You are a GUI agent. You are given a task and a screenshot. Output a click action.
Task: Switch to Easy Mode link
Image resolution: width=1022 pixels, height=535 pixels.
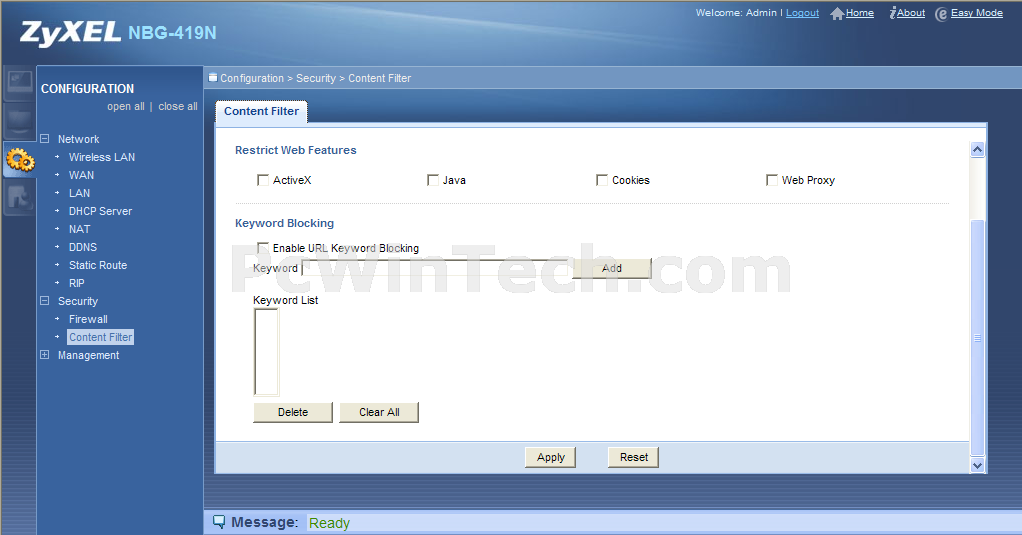point(976,13)
